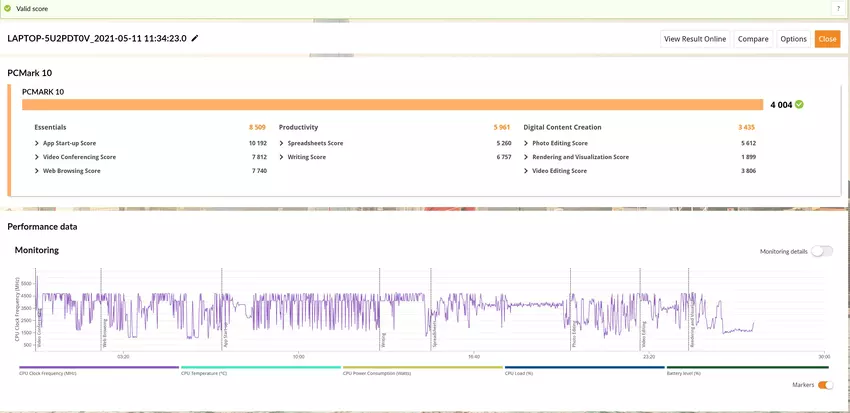This screenshot has height=413, width=850.
Task: Click the pencil icon to rename result
Action: [x=195, y=39]
